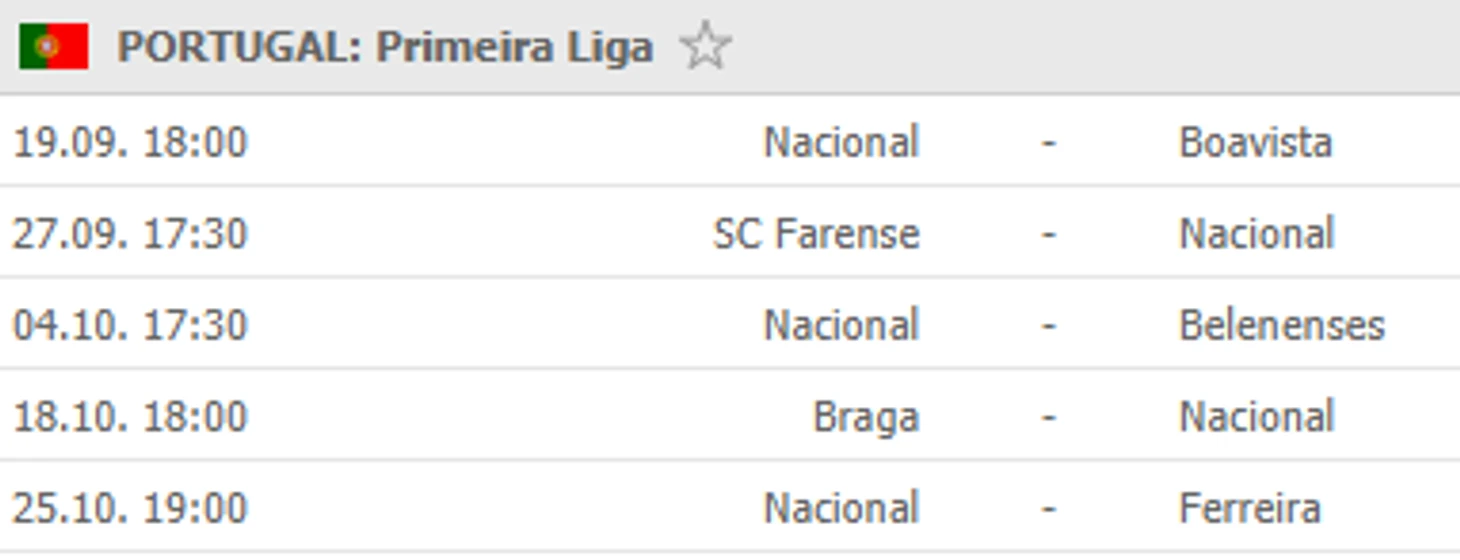Select the 25.10. 19:00 match date
Image resolution: width=1460 pixels, height=560 pixels.
130,508
